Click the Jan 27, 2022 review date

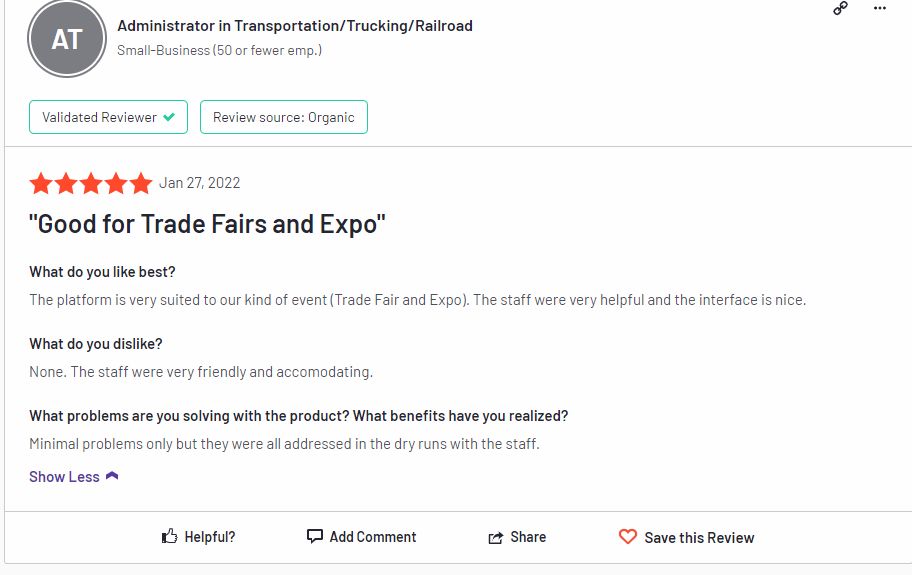click(x=200, y=183)
